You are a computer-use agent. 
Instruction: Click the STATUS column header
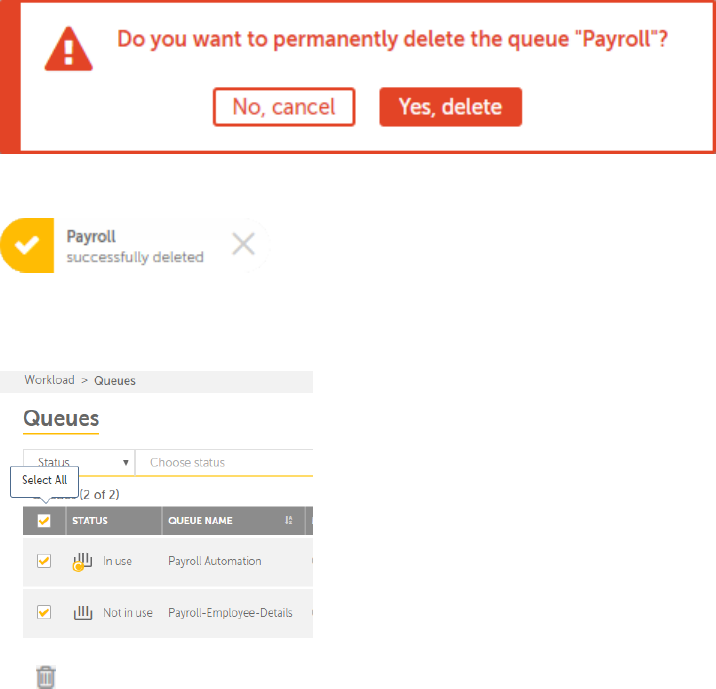(90, 521)
